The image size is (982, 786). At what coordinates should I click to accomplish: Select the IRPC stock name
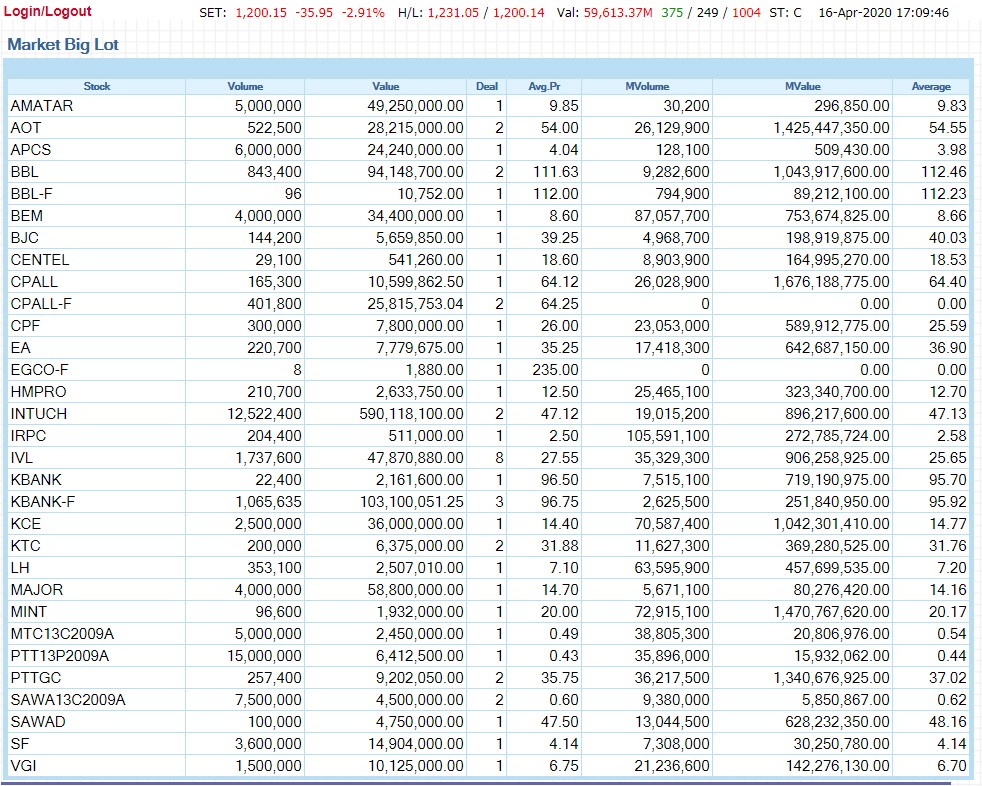coord(28,436)
